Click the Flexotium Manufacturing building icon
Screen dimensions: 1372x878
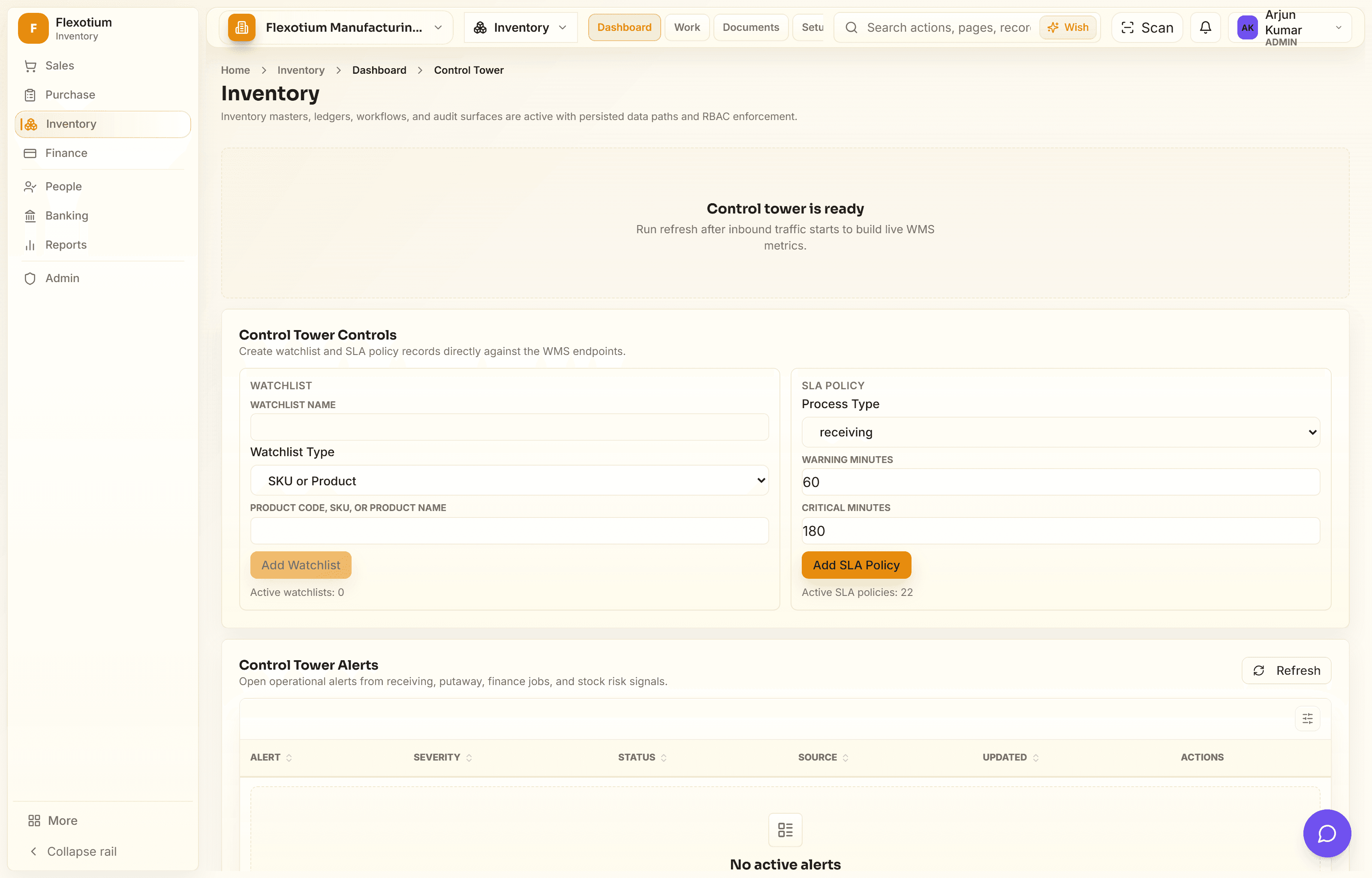tap(242, 27)
